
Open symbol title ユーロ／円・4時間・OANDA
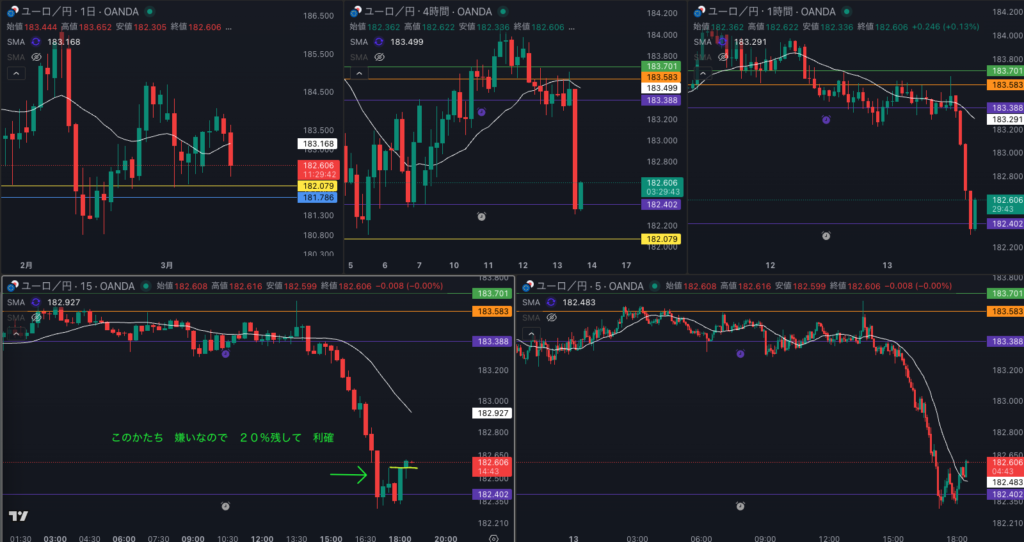tap(428, 12)
